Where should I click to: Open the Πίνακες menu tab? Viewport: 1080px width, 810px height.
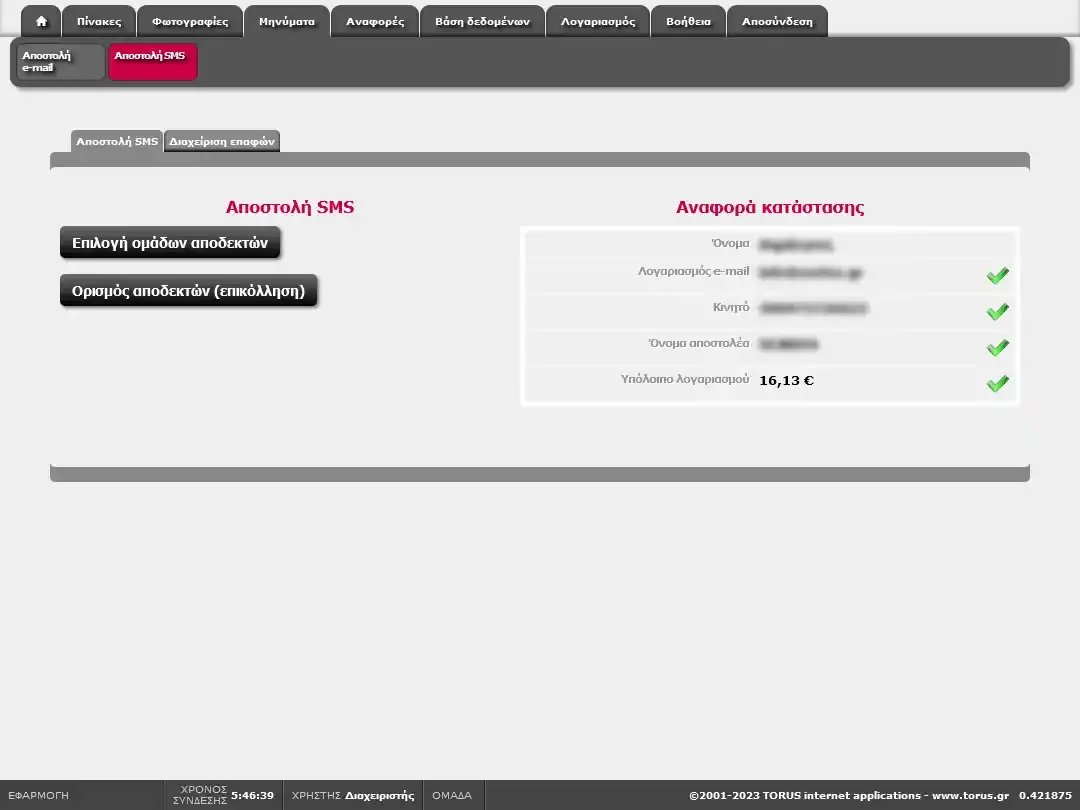click(99, 21)
